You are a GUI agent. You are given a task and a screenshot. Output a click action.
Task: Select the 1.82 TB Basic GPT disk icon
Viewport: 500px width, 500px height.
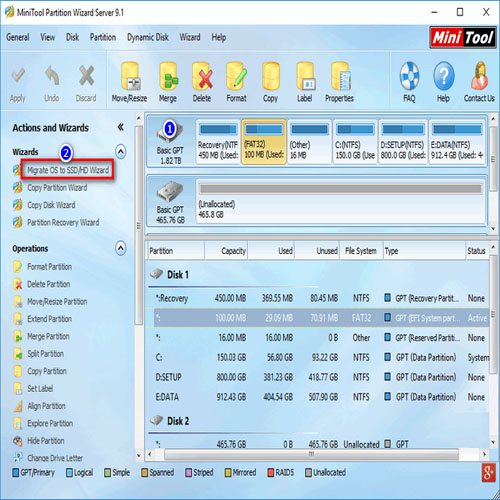click(170, 133)
